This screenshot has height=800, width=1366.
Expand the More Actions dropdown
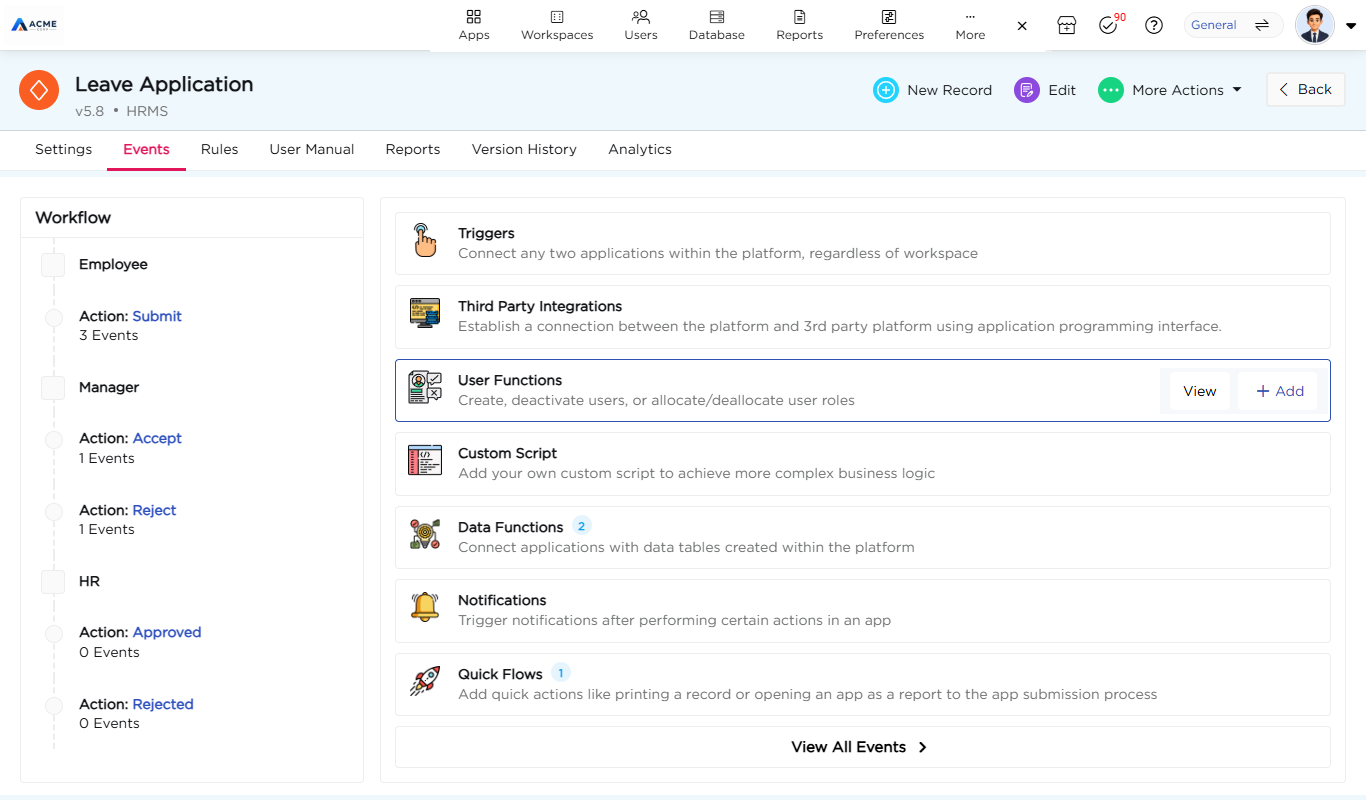tap(1170, 90)
